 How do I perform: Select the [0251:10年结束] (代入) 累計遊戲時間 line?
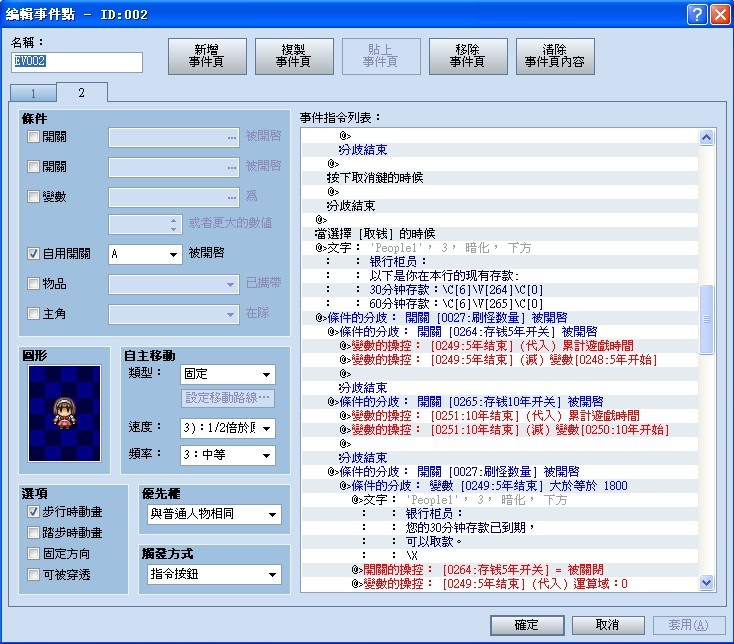pyautogui.click(x=500, y=416)
